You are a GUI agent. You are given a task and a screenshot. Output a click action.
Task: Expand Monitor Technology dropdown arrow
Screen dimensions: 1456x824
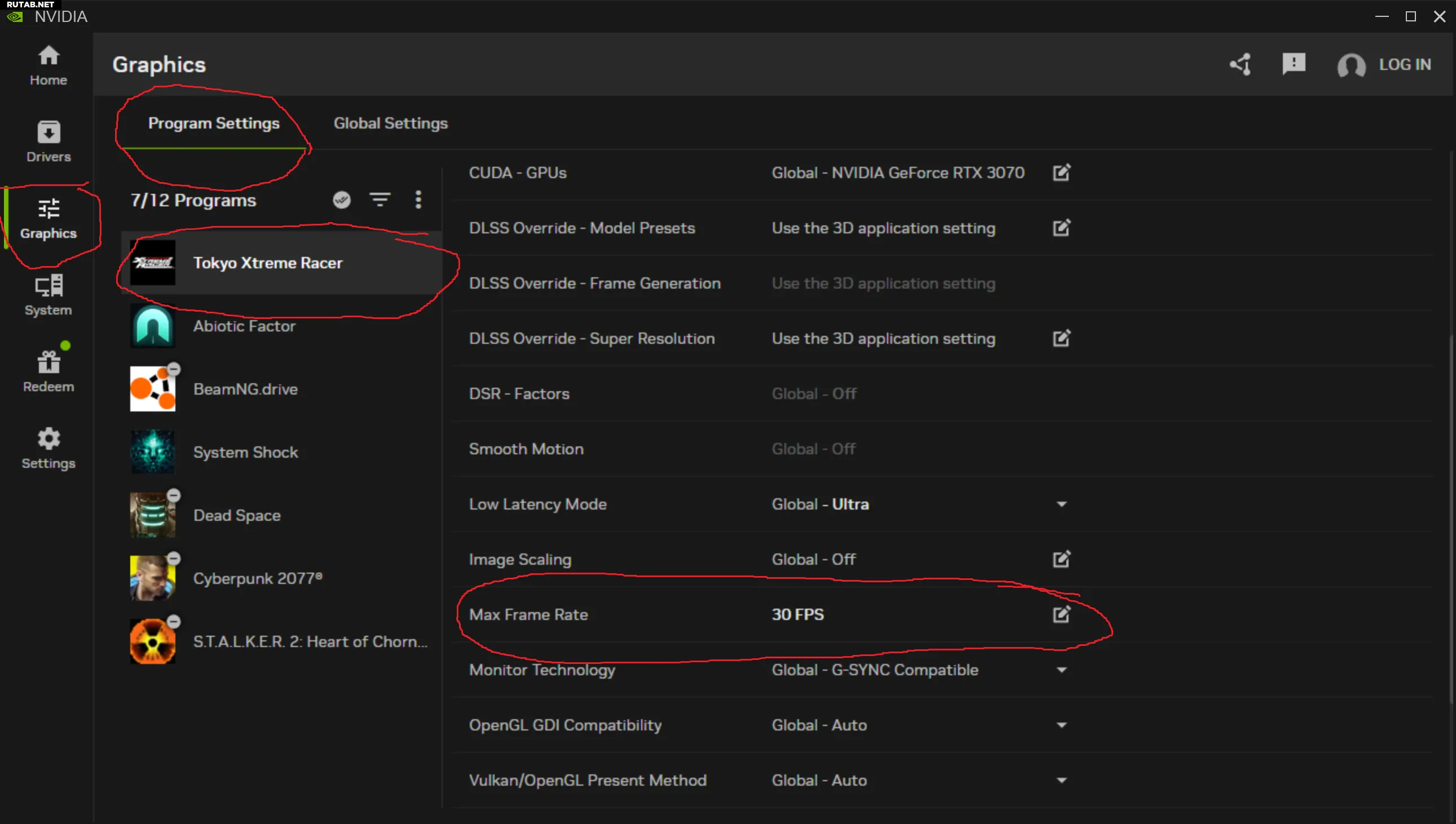tap(1061, 670)
